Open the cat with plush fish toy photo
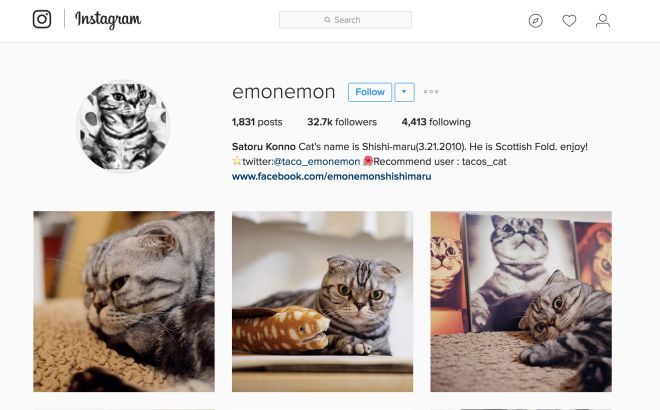This screenshot has height=410, width=660. click(322, 301)
